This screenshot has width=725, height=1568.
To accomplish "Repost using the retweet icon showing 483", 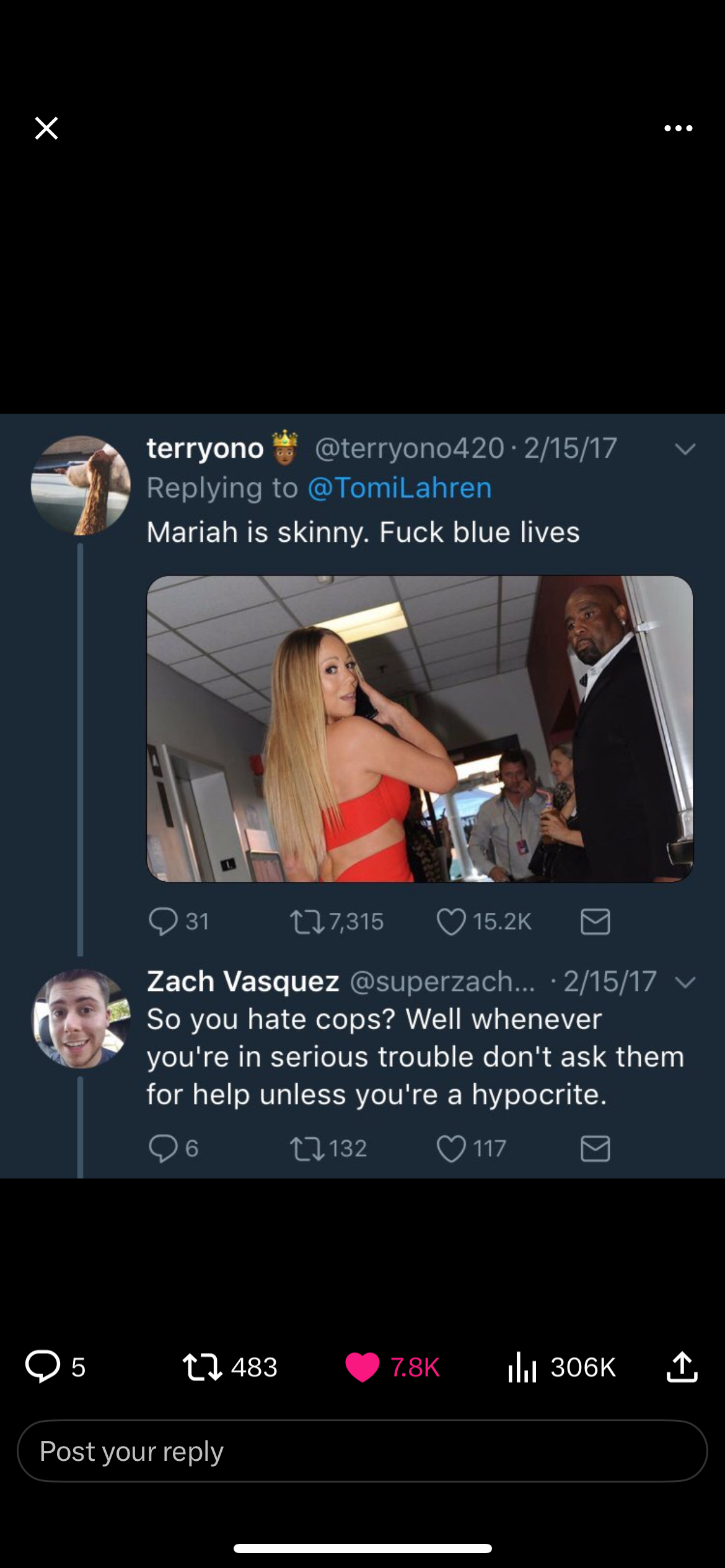I will tap(203, 1367).
